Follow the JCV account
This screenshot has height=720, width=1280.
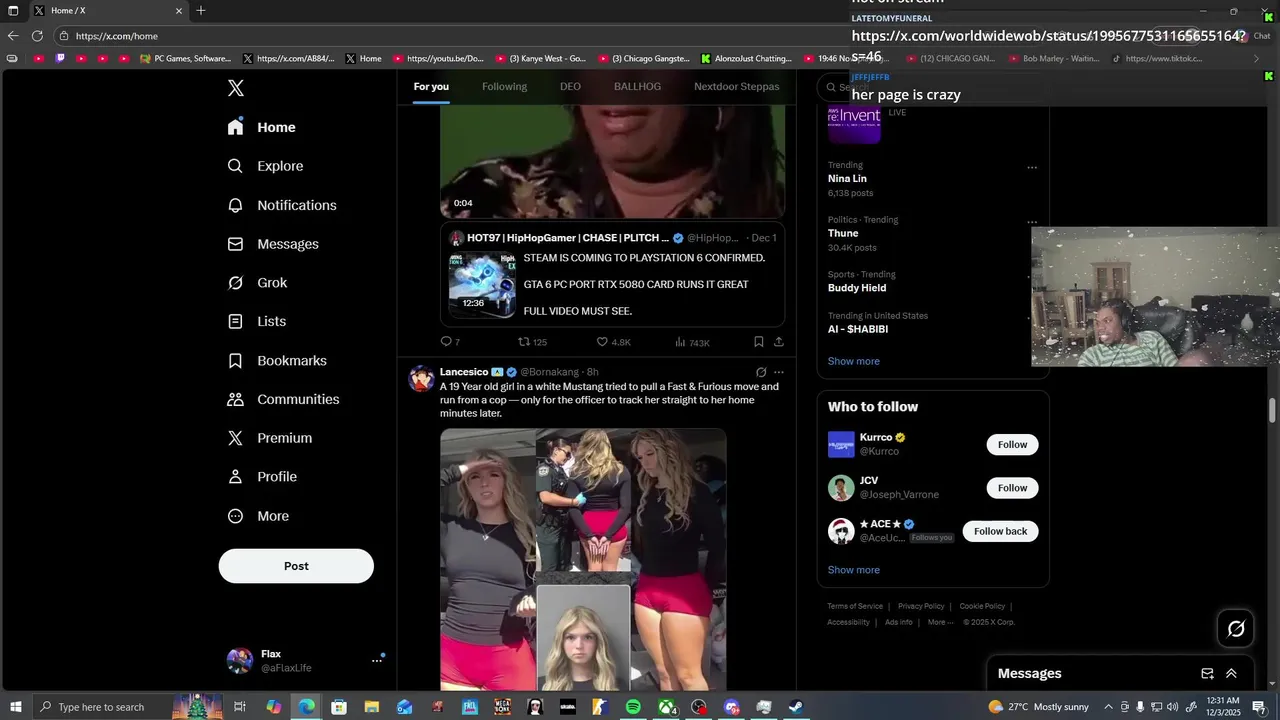[1012, 488]
